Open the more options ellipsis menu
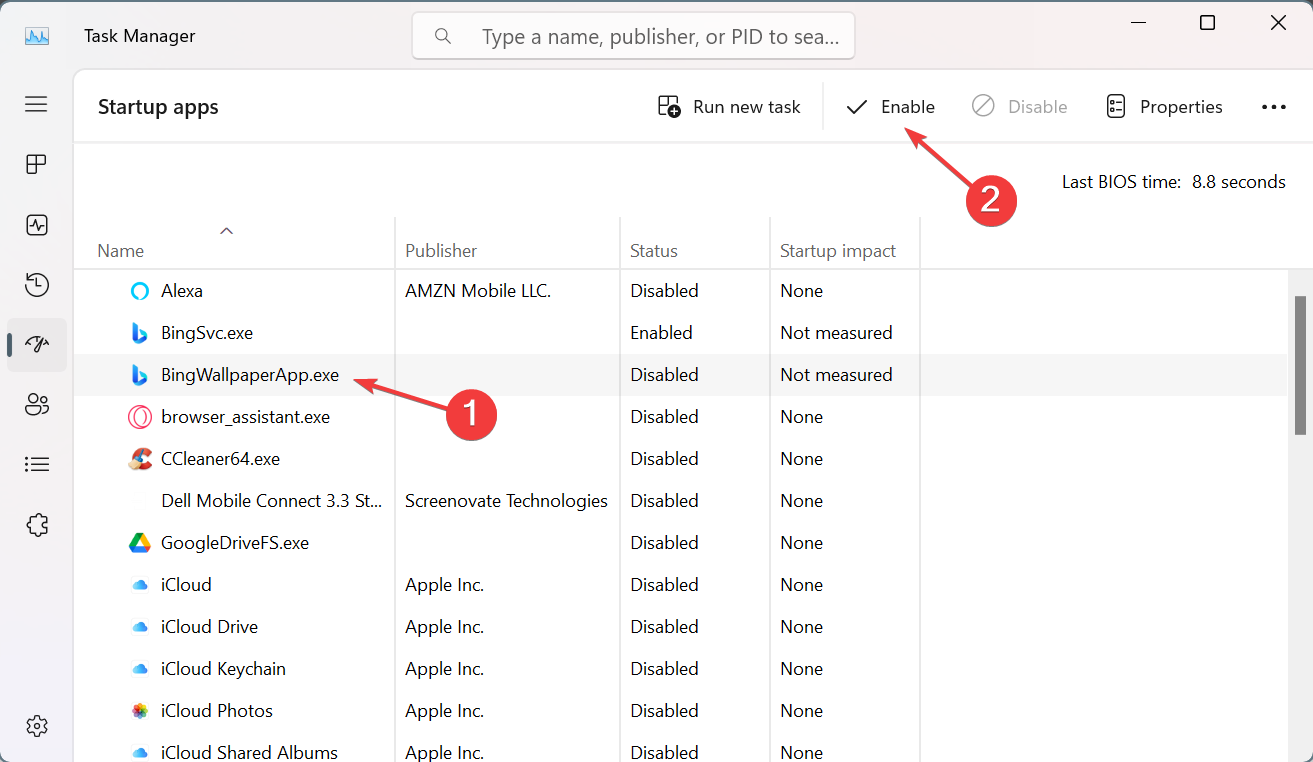This screenshot has height=762, width=1313. pos(1273,107)
